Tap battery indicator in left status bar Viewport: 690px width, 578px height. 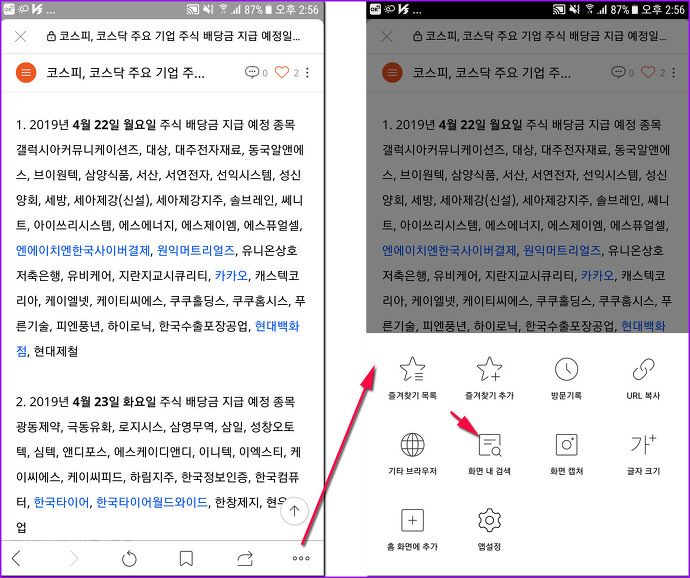[x=268, y=9]
